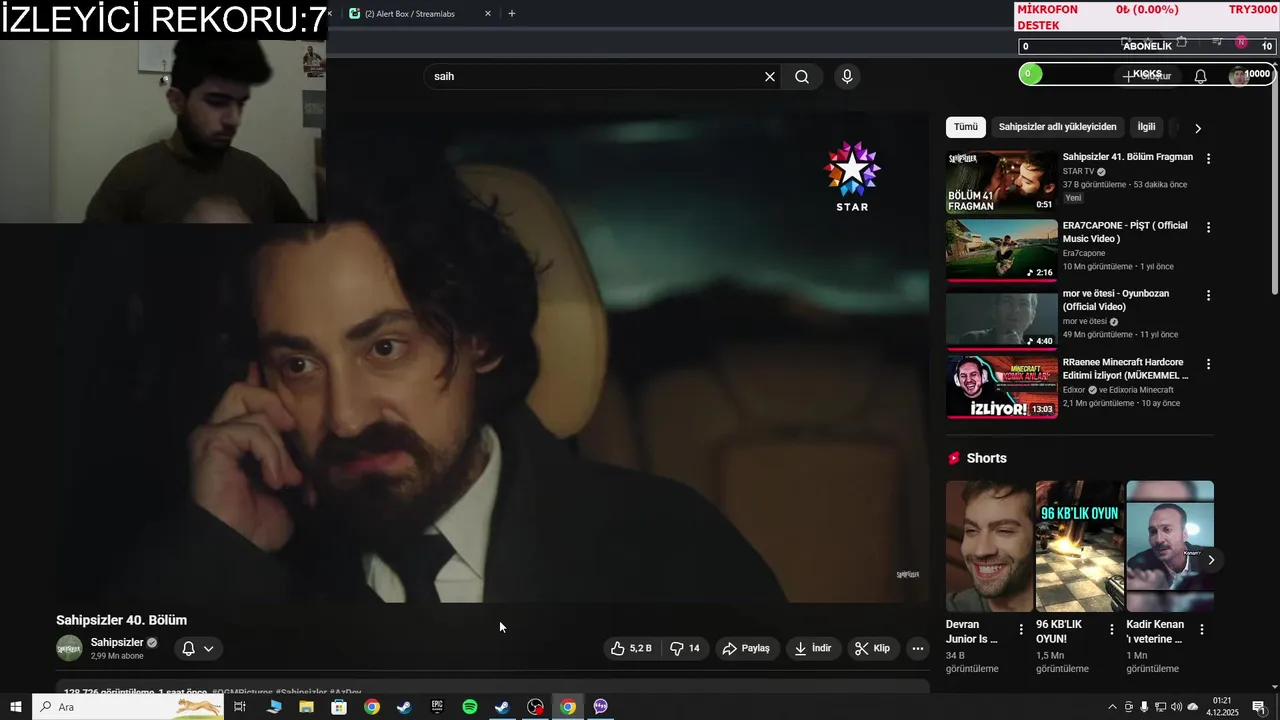Open a new browser tab
Viewport: 1280px width, 720px height.
coord(512,14)
